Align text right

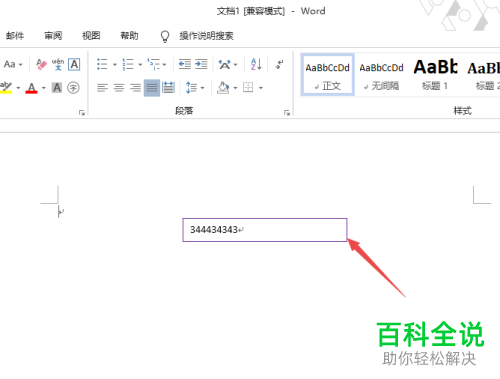[135, 88]
